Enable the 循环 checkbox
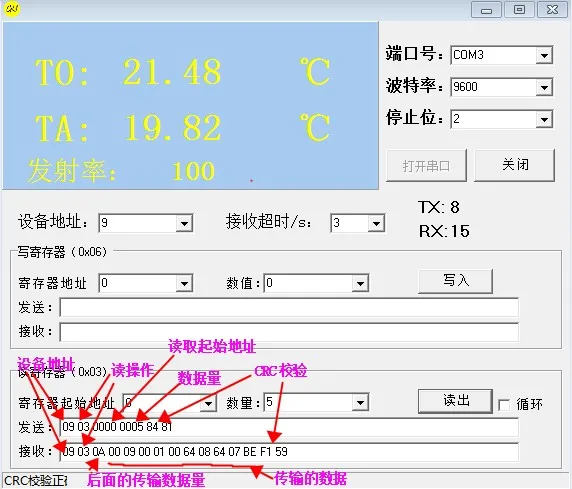The height and width of the screenshot is (489, 572). [x=504, y=405]
